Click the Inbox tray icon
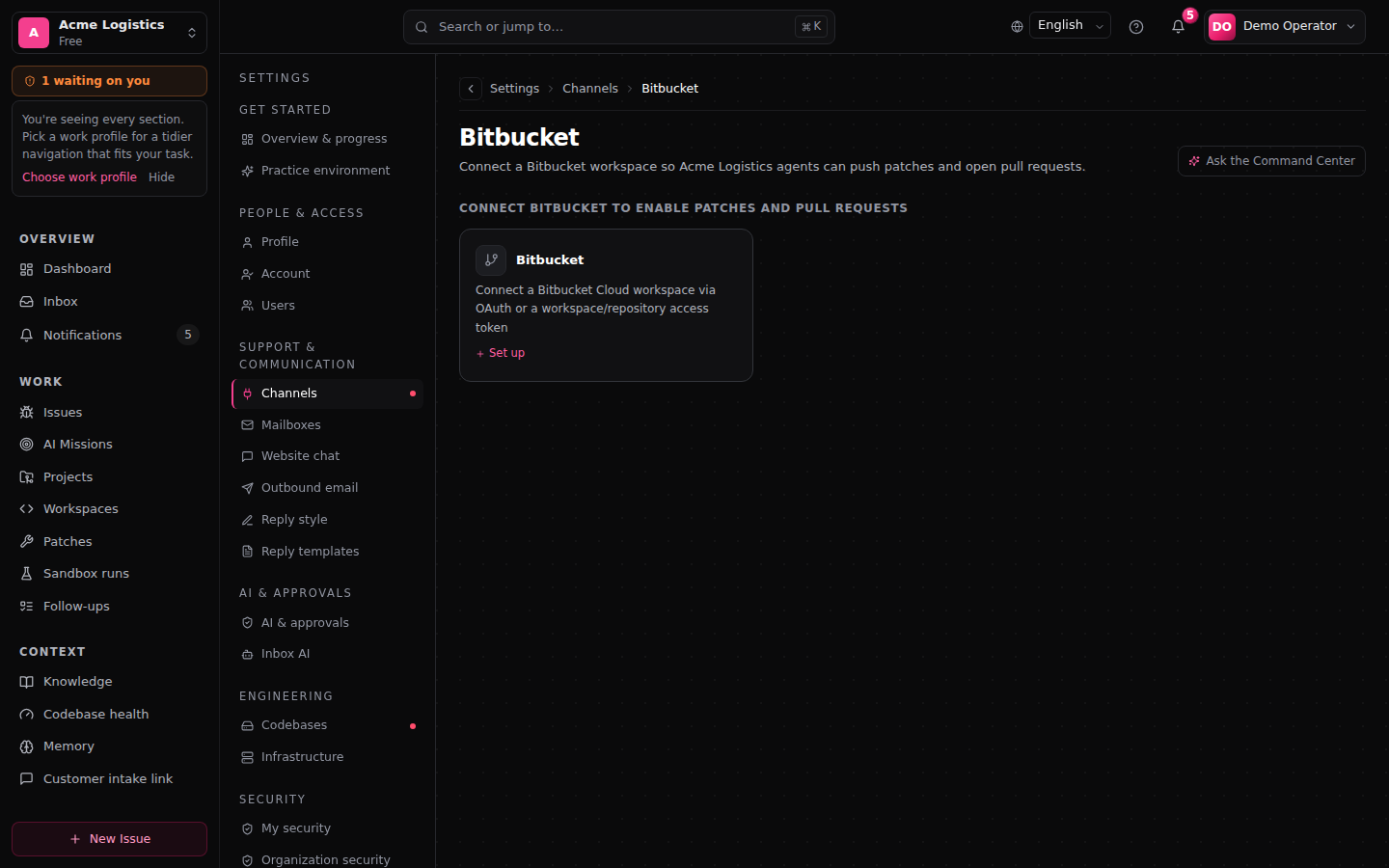Screen dimensions: 1389x868 click(27, 302)
